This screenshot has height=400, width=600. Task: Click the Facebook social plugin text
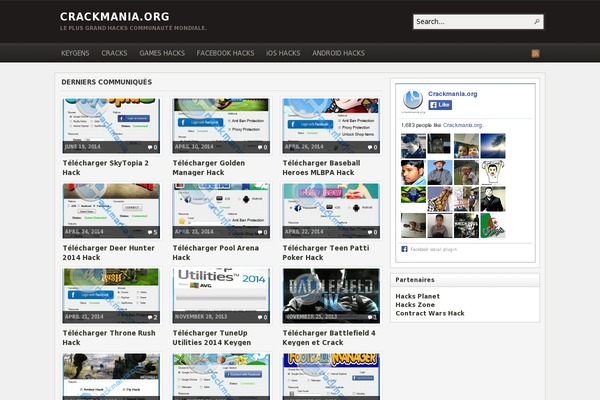pos(434,249)
